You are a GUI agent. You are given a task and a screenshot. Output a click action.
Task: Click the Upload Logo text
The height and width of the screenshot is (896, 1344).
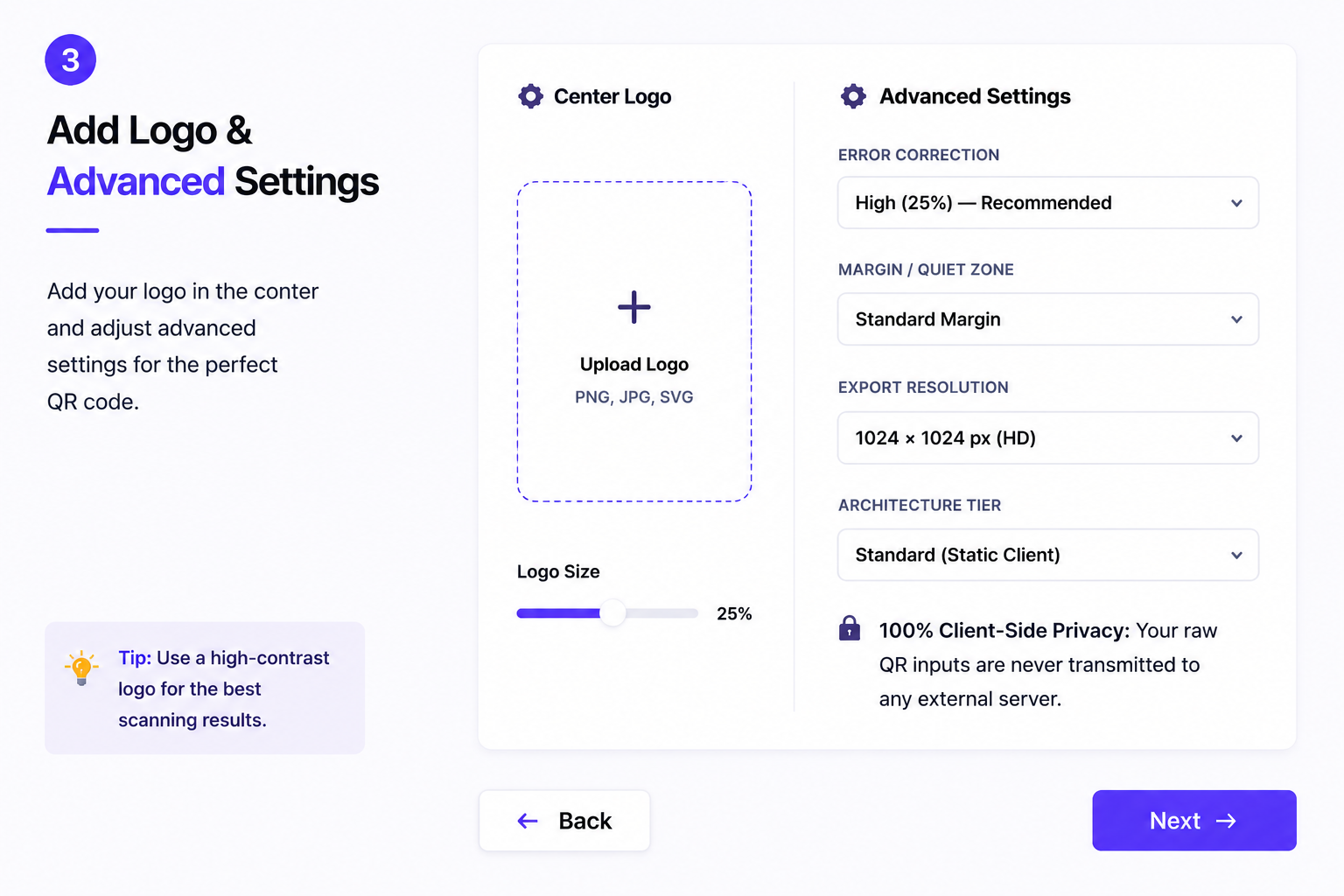pyautogui.click(x=634, y=364)
